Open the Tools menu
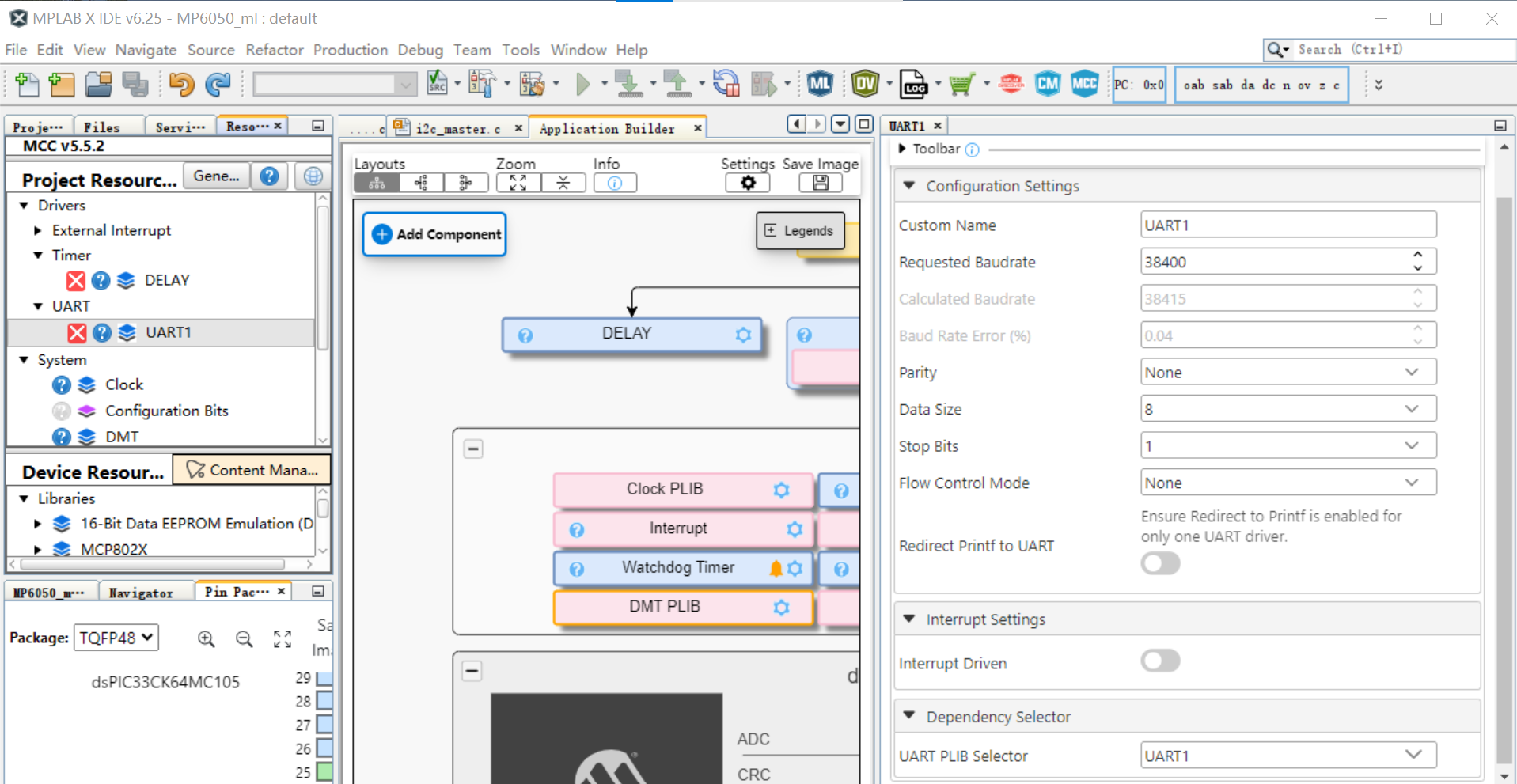Viewport: 1517px width, 784px height. [x=521, y=50]
